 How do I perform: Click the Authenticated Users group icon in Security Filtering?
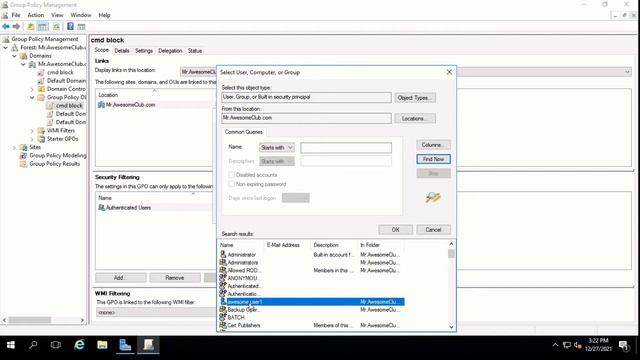click(102, 207)
